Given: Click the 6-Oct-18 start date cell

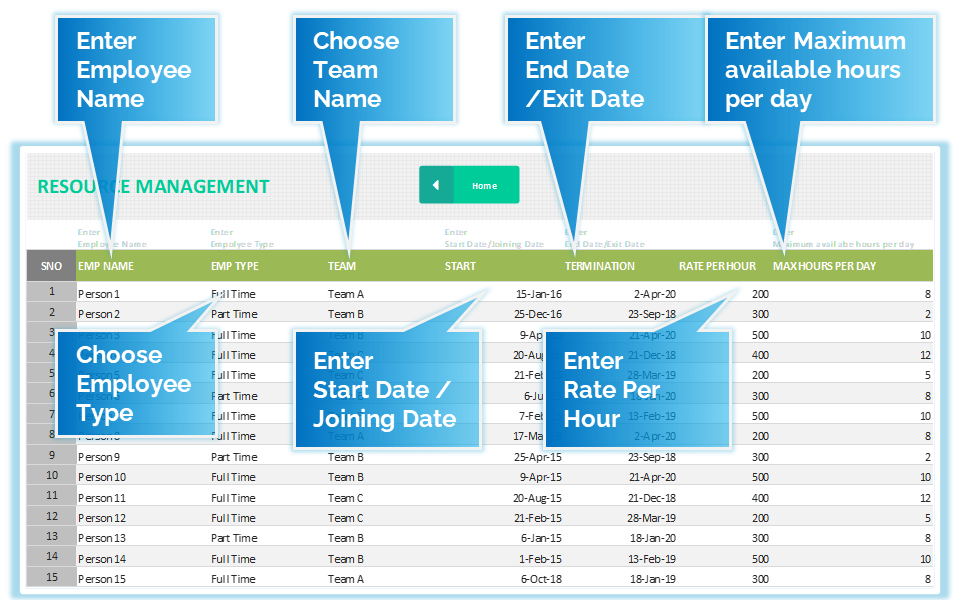Looking at the screenshot, I should pyautogui.click(x=541, y=579).
